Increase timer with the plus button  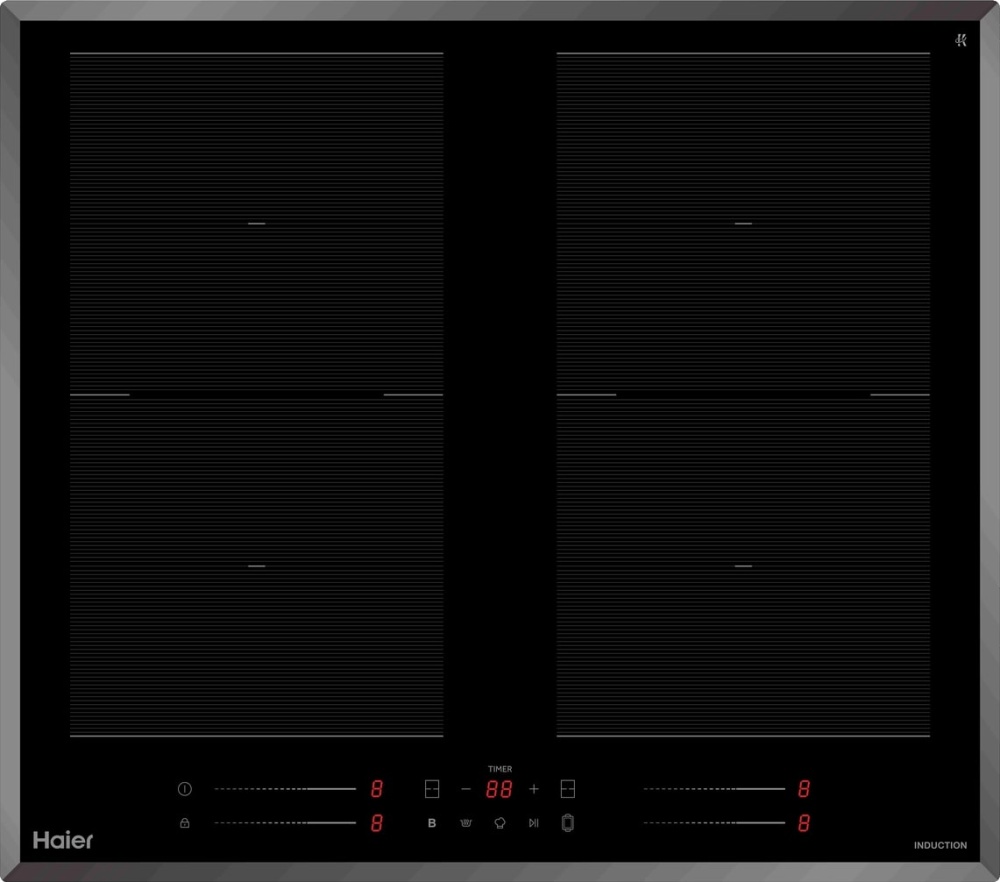(x=534, y=789)
